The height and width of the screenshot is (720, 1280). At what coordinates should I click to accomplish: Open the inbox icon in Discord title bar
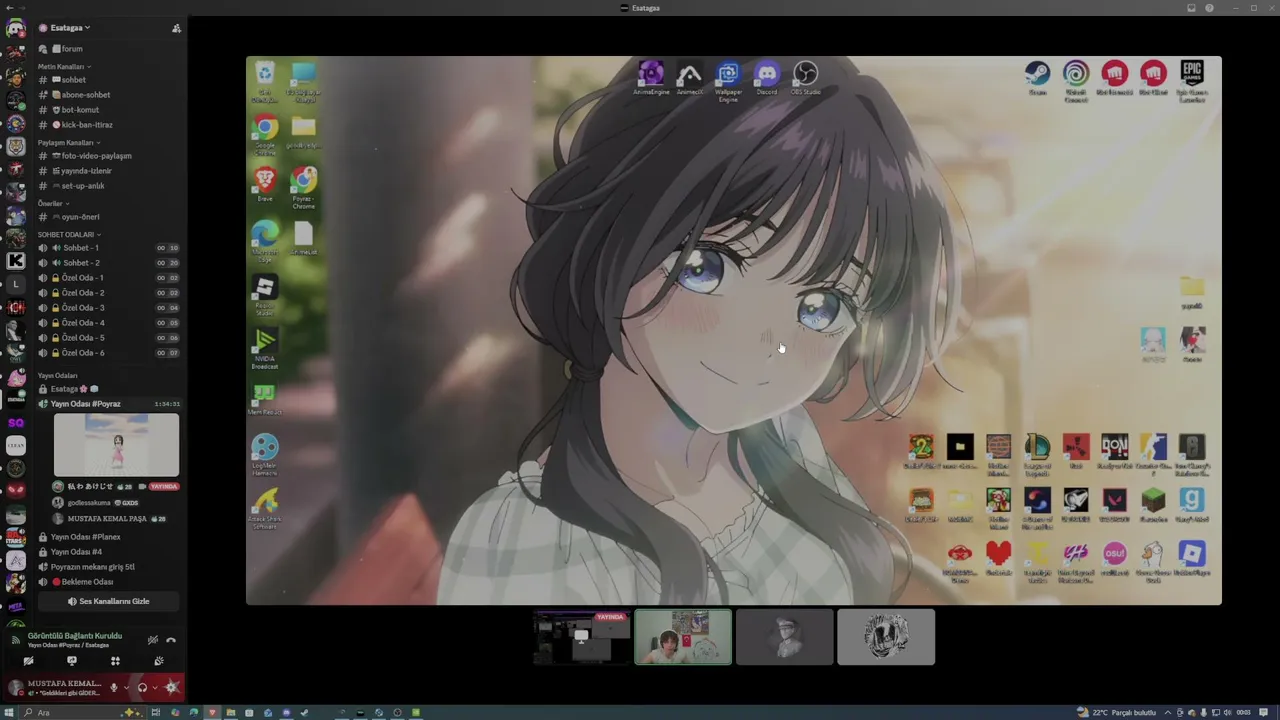click(x=1191, y=8)
